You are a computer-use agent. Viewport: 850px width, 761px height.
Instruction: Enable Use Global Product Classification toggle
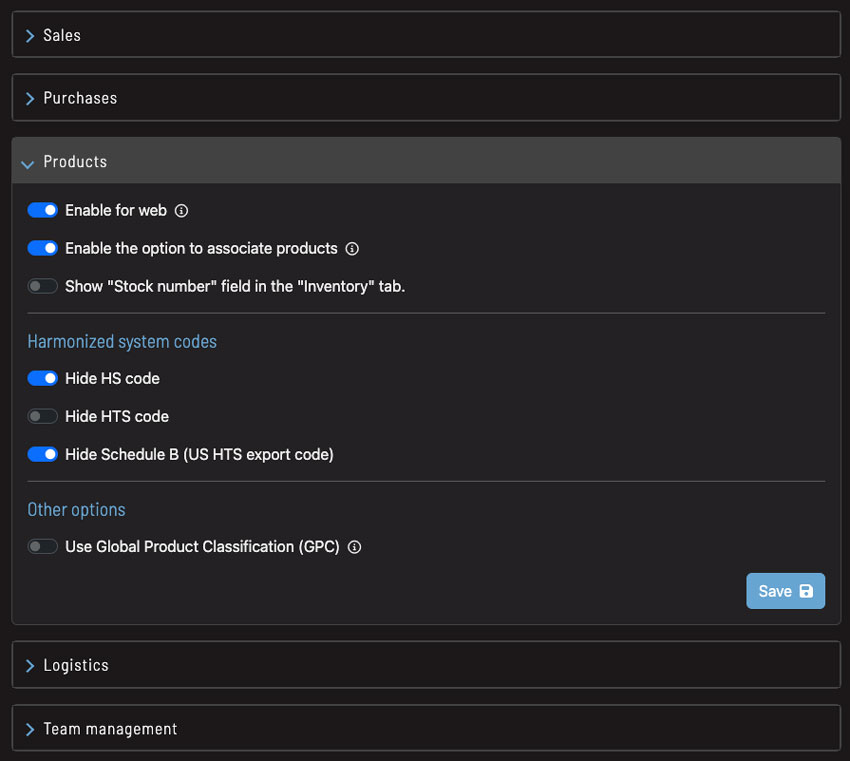42,546
